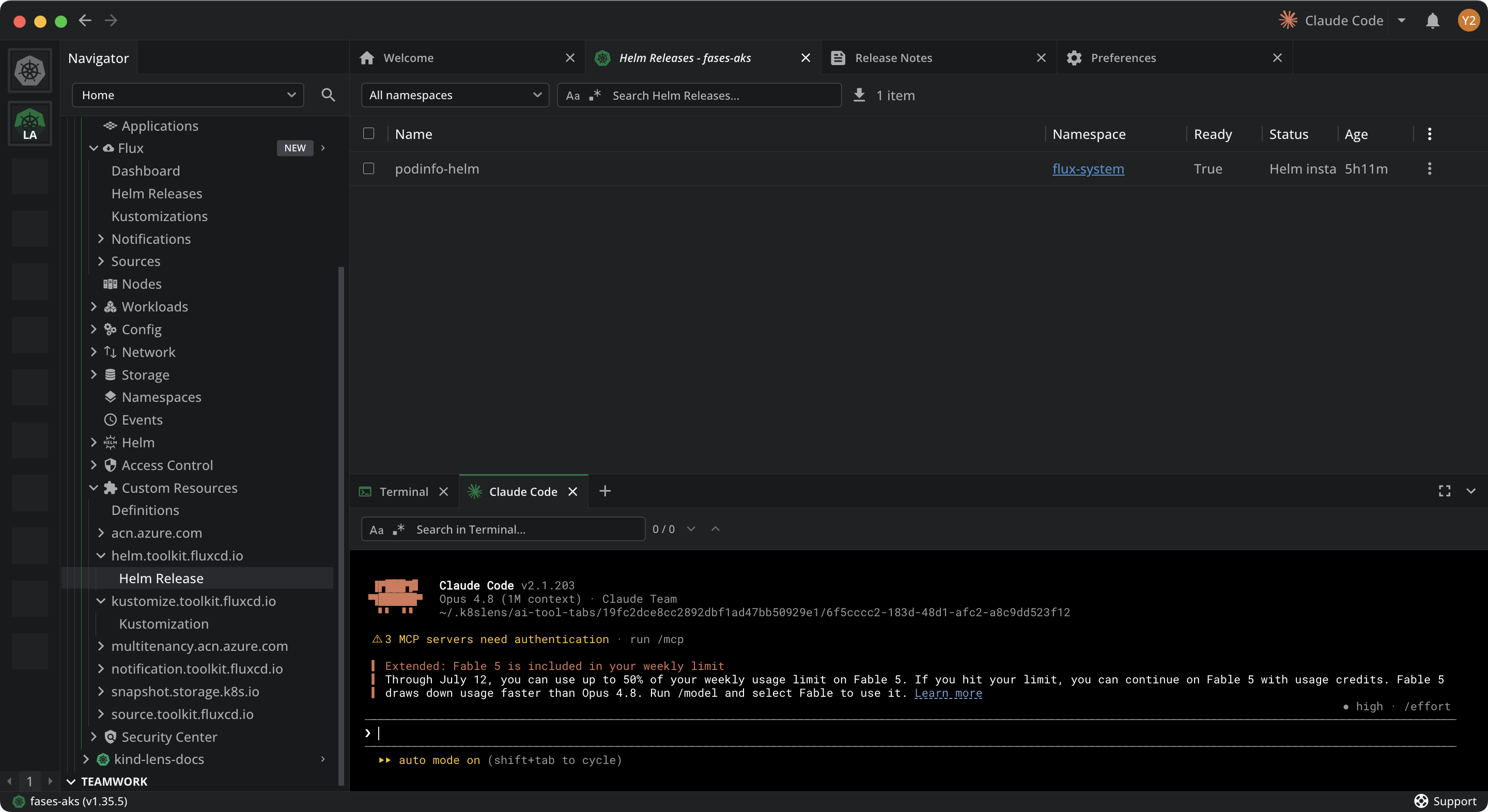Image resolution: width=1488 pixels, height=812 pixels.
Task: Check the select-all rows checkbox
Action: pyautogui.click(x=368, y=133)
